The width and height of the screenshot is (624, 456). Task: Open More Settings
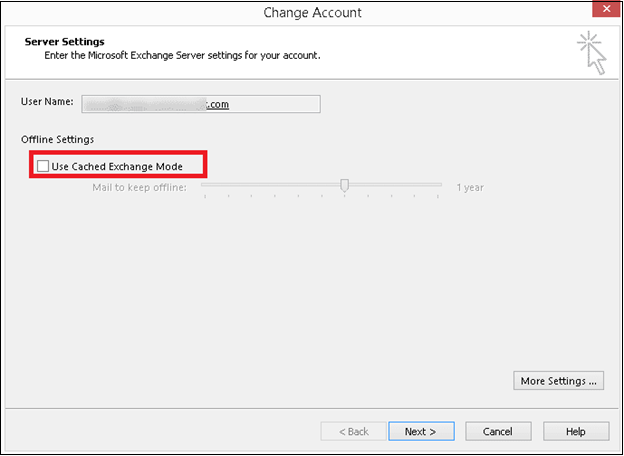[x=560, y=380]
